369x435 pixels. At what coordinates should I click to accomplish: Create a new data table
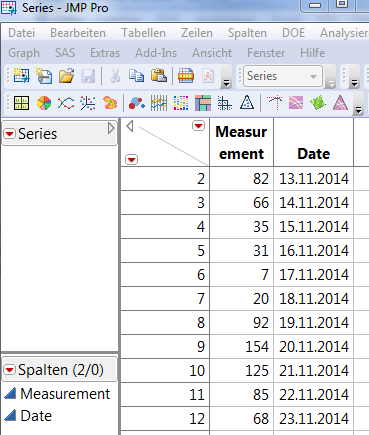click(x=22, y=76)
